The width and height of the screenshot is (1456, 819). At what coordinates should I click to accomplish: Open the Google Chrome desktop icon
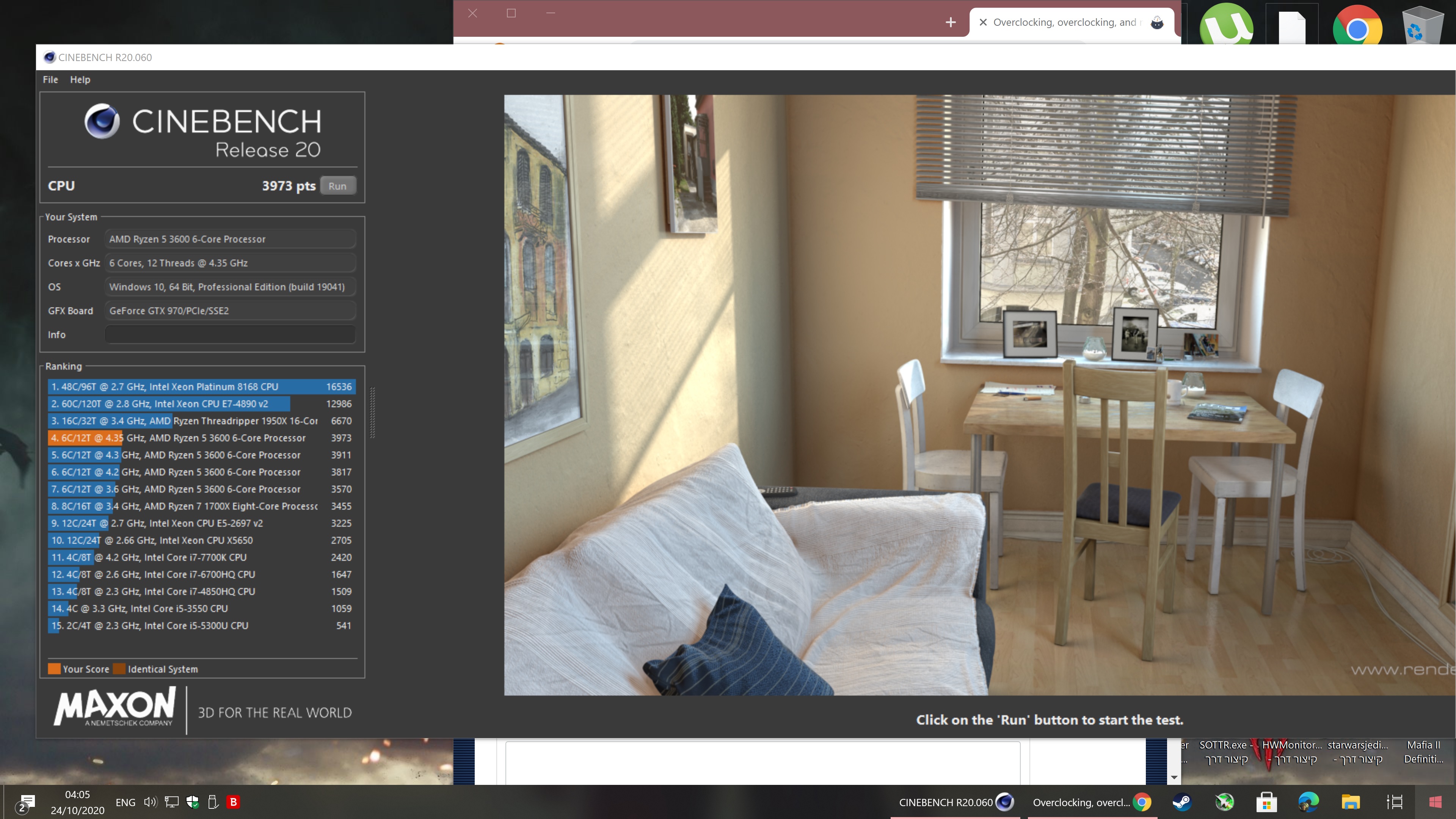pyautogui.click(x=1358, y=25)
